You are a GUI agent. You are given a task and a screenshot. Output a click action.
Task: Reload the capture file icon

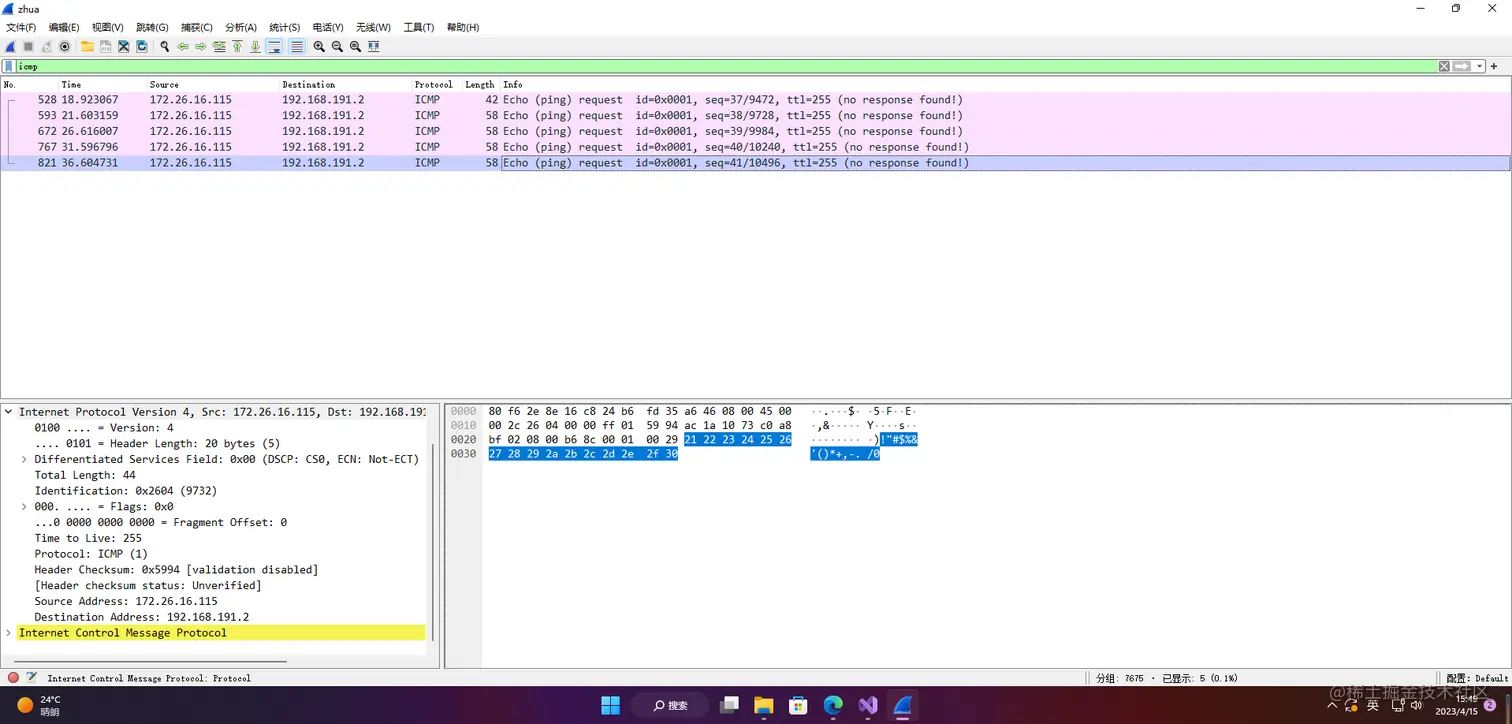[142, 47]
